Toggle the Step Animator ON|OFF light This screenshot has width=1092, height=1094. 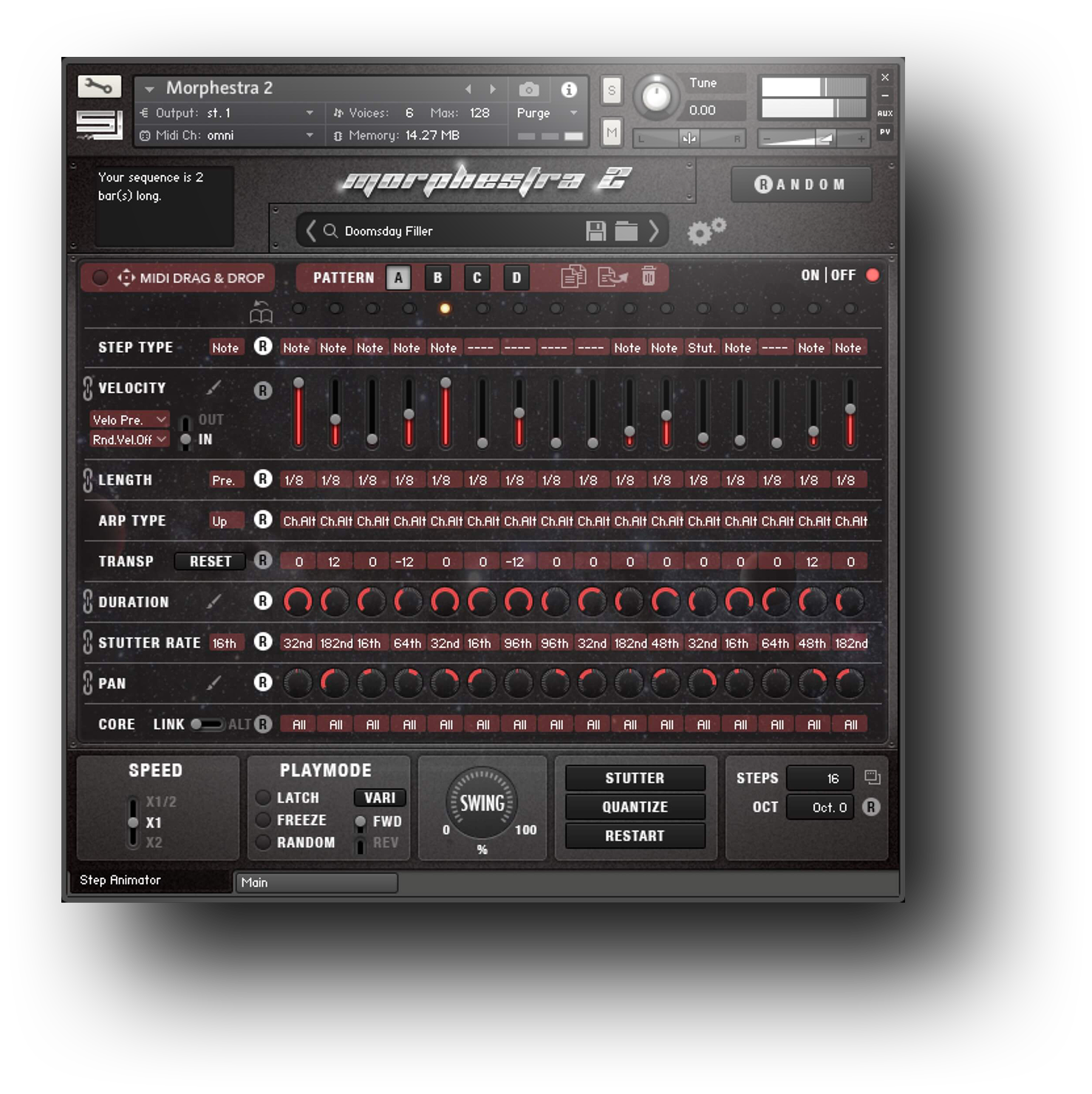tap(873, 275)
